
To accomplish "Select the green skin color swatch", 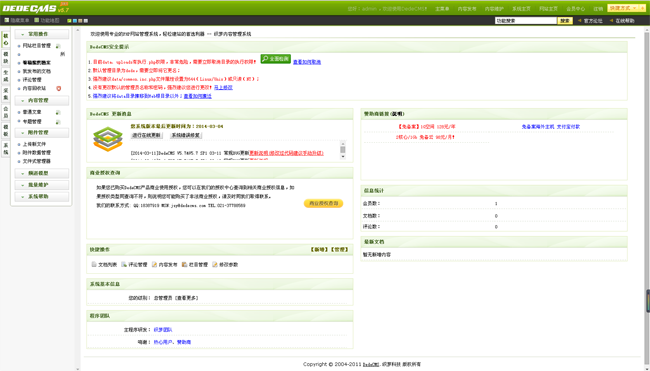I will [x=69, y=21].
